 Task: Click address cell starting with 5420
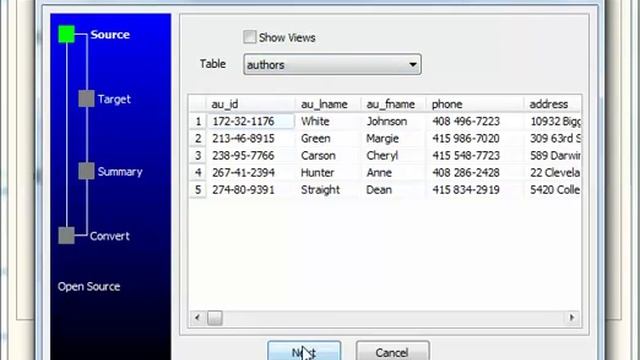click(553, 190)
